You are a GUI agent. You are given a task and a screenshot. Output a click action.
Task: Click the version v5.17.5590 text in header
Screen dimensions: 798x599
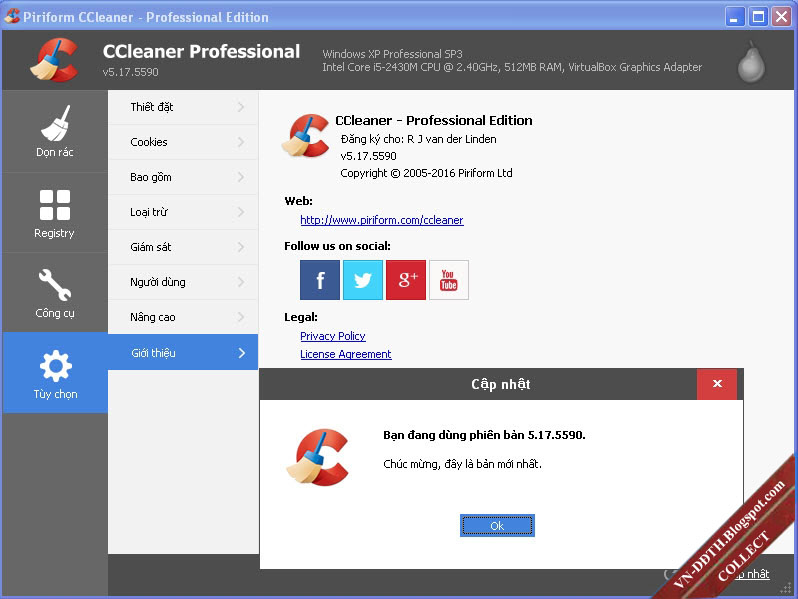click(130, 72)
